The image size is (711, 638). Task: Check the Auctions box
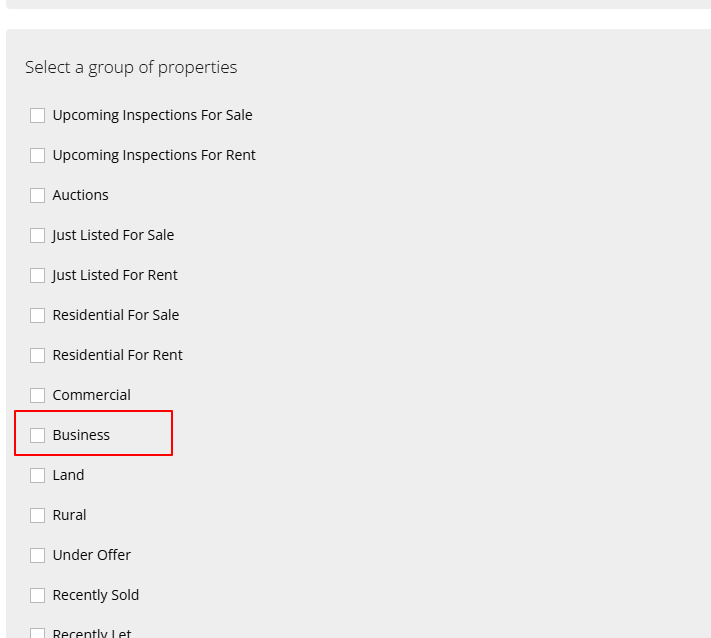pos(37,195)
